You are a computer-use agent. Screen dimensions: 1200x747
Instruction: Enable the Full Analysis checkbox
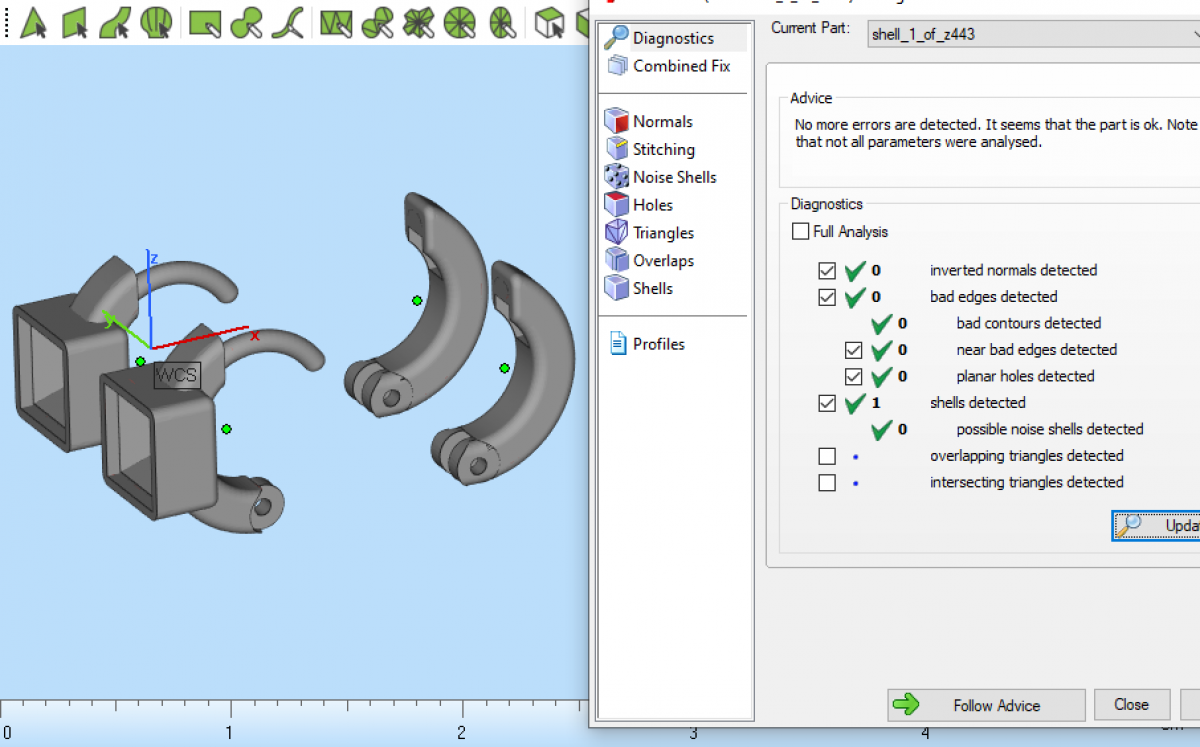(801, 232)
